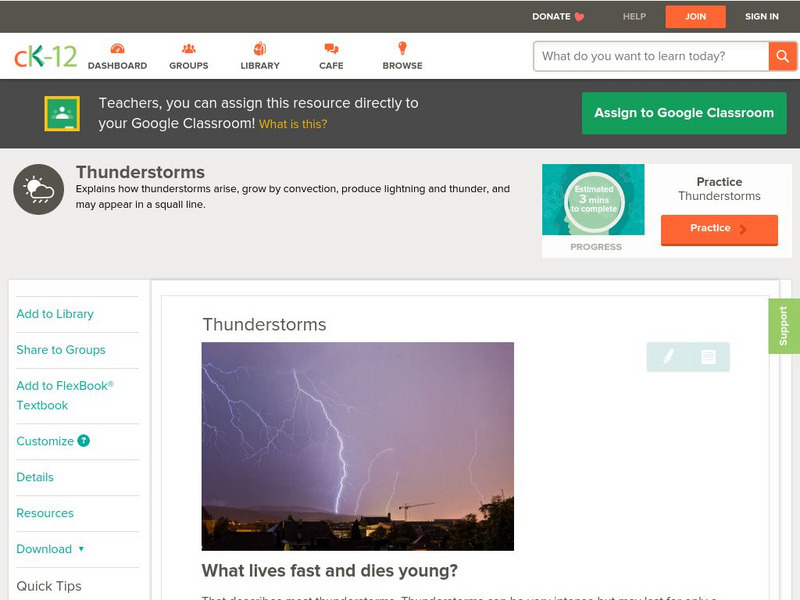The width and height of the screenshot is (800, 600).
Task: Click the Thunderstorms weather concept icon
Action: pos(39,189)
